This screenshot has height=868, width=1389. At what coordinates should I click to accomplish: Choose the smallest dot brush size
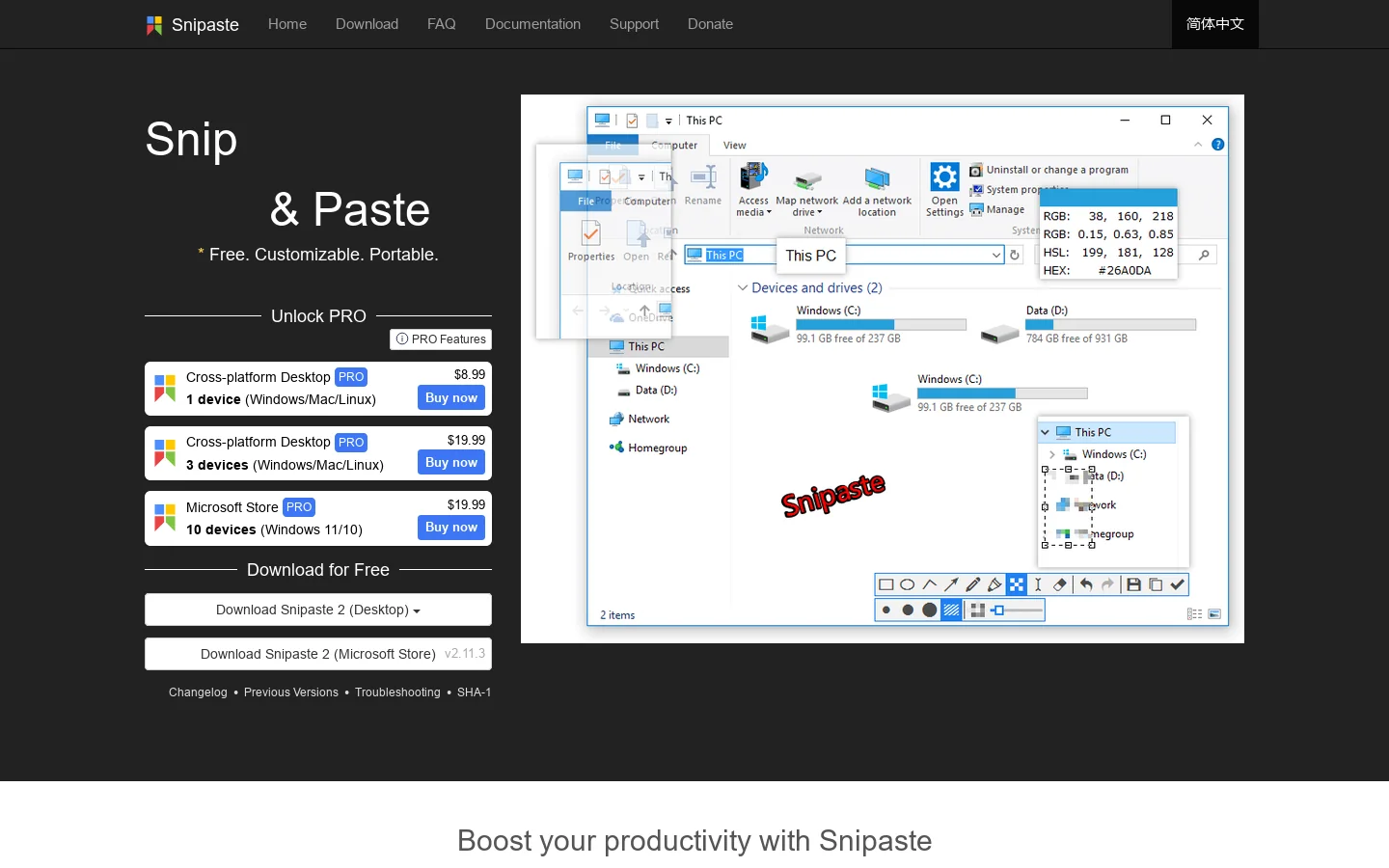[885, 610]
